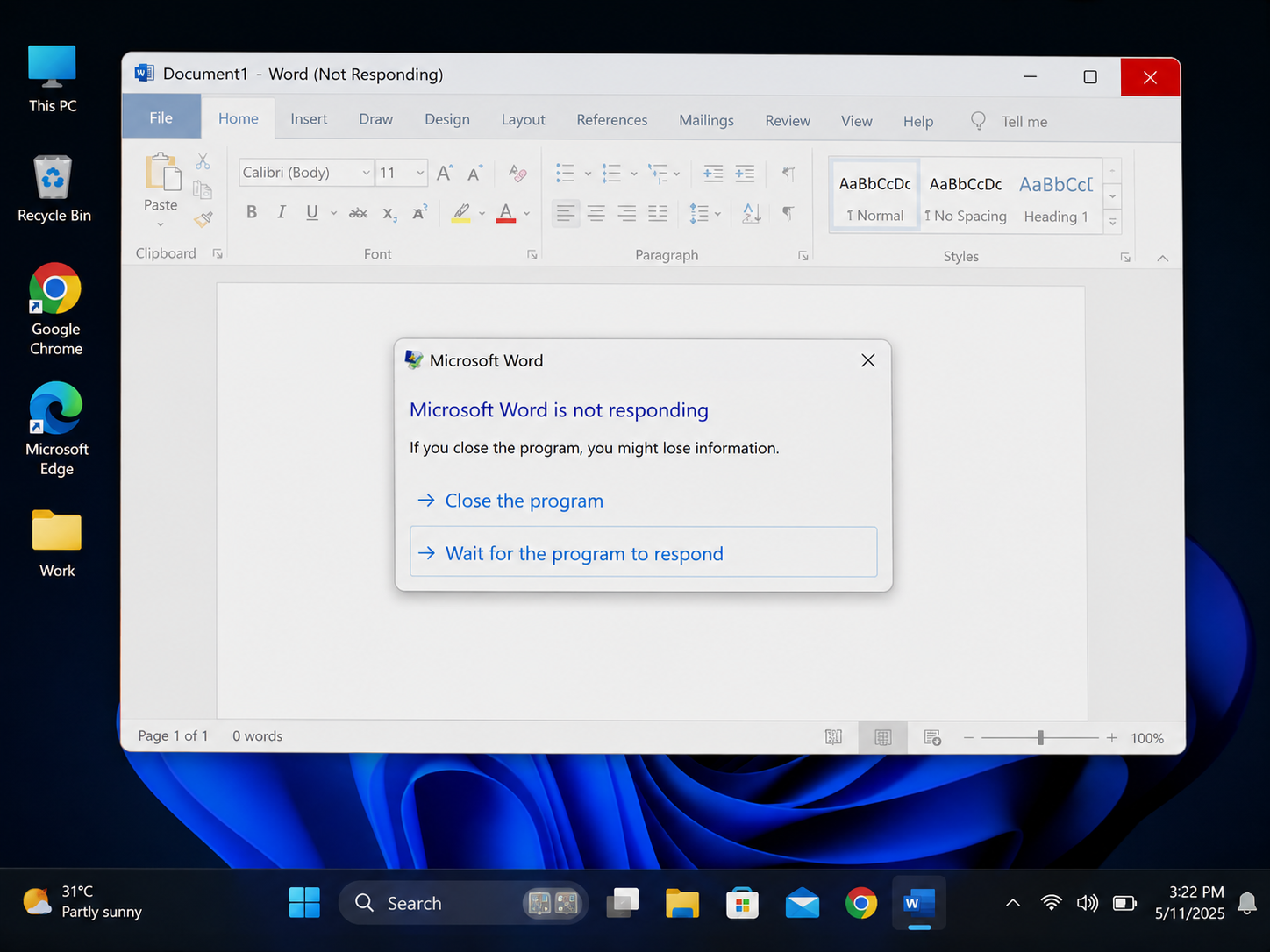Screen dimensions: 1270x952
Task: Apply the yellow text highlight color
Action: point(461,213)
